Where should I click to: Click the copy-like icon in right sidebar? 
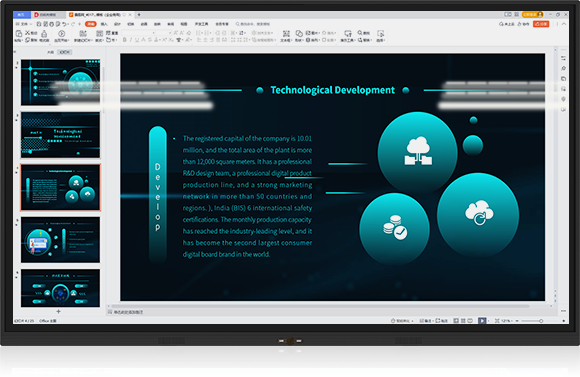click(x=563, y=79)
